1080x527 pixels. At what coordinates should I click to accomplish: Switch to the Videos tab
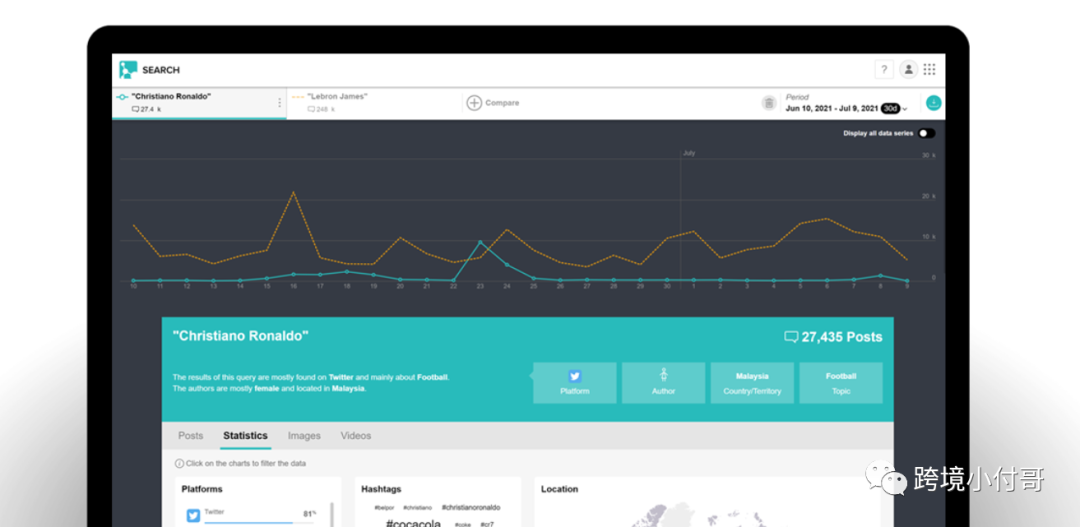[x=356, y=436]
